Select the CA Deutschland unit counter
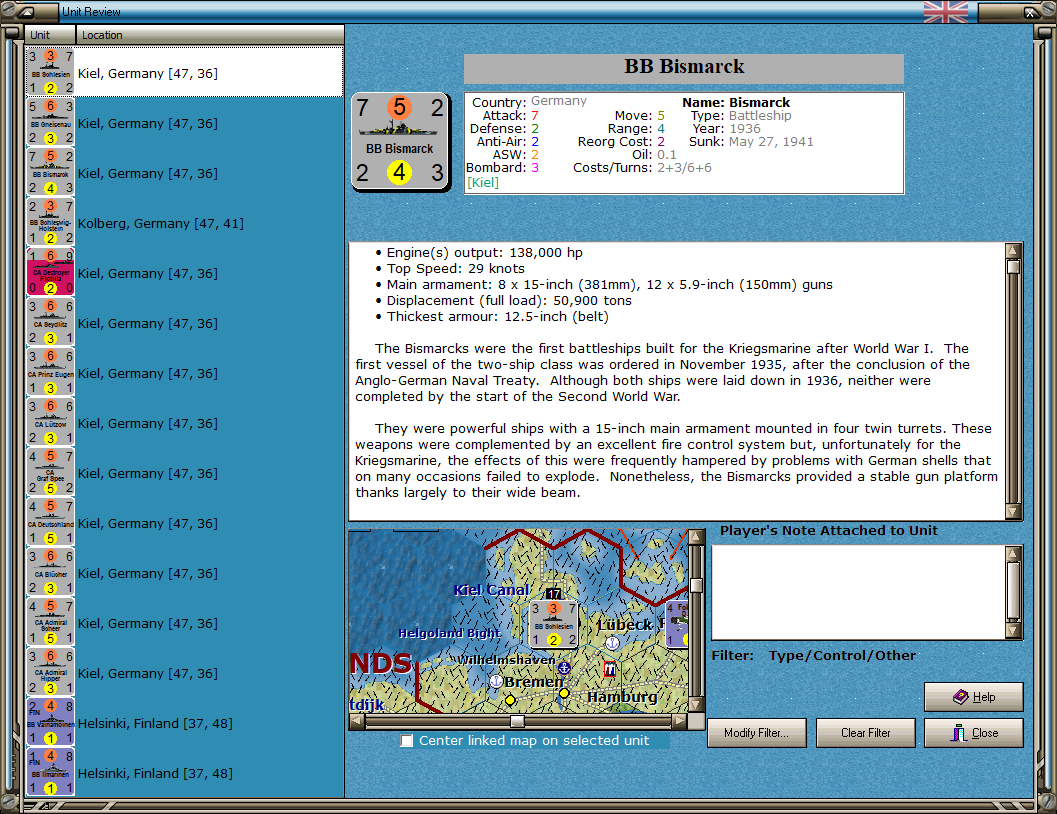The height and width of the screenshot is (814, 1057). click(x=50, y=522)
